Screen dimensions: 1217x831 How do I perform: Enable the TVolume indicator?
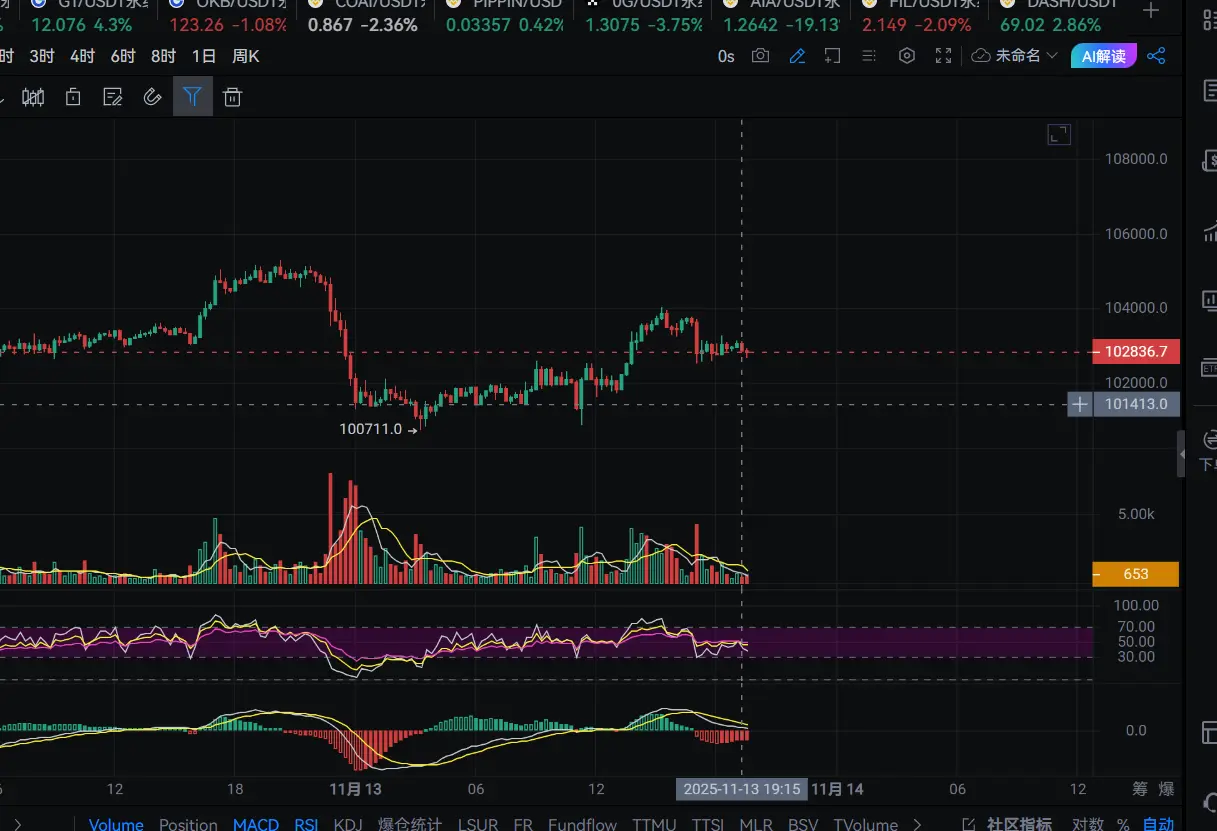pyautogui.click(x=866, y=824)
